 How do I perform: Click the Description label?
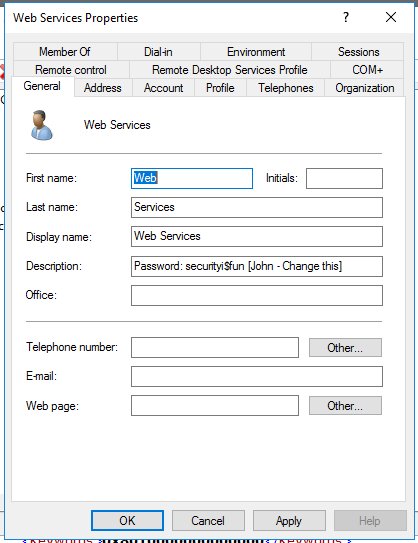(54, 266)
